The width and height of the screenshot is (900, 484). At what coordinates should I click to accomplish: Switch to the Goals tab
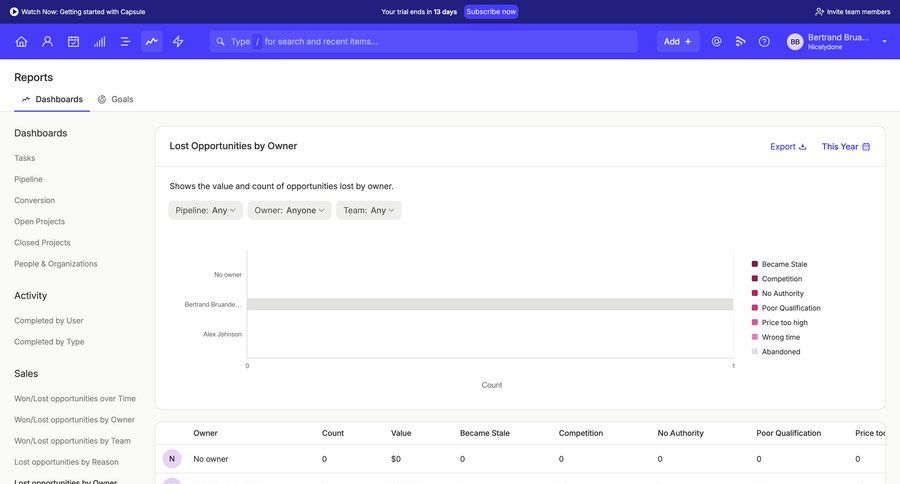pyautogui.click(x=115, y=99)
